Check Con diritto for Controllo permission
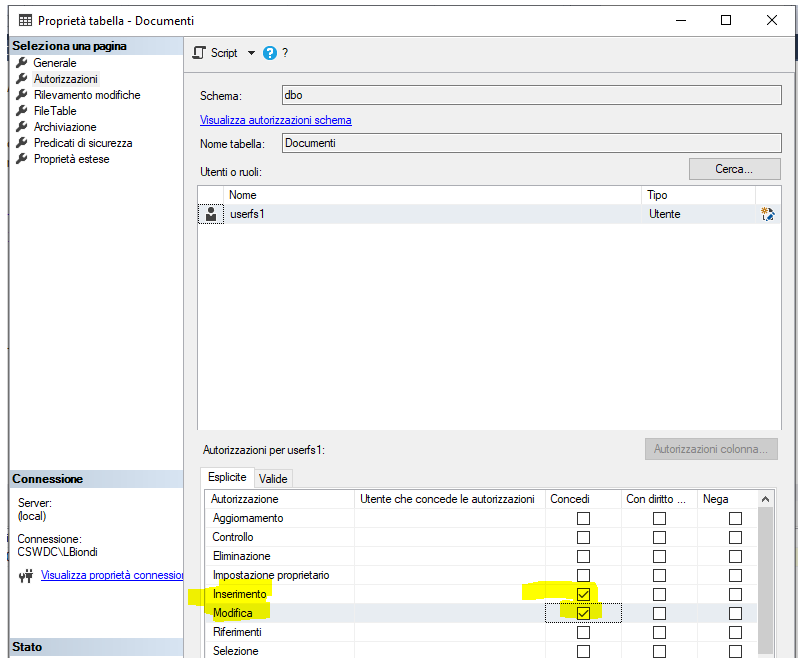The image size is (805, 658). coord(658,537)
